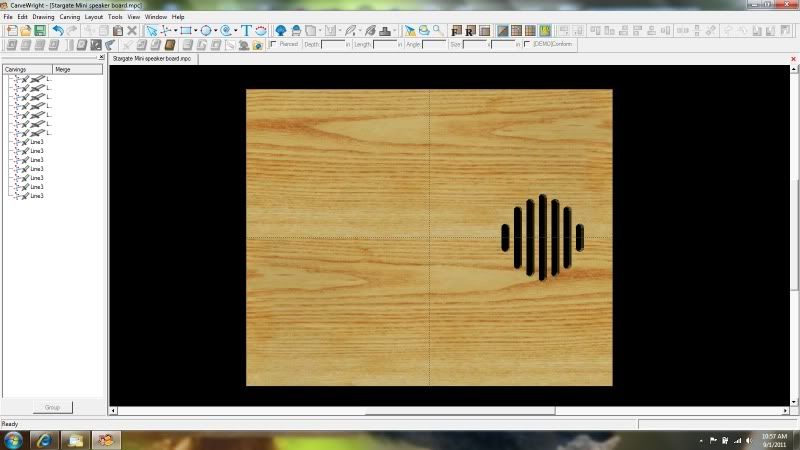Screen dimensions: 800x450
Task: Close the Carvings list panel
Action: (x=101, y=57)
